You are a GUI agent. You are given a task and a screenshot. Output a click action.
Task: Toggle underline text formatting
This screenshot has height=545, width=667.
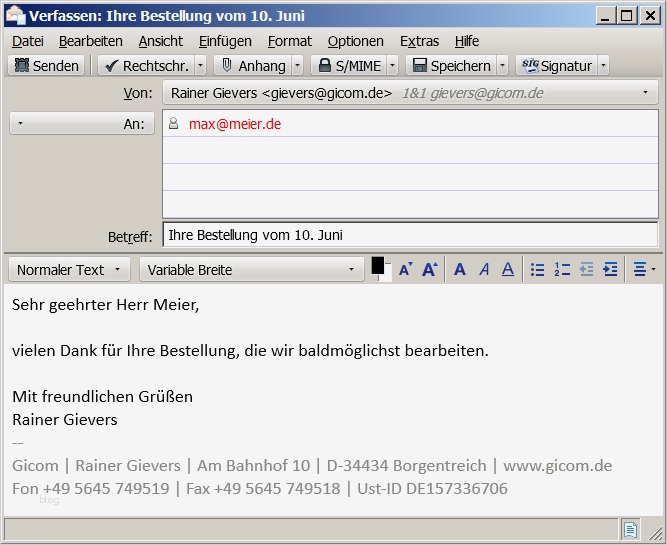coord(508,270)
